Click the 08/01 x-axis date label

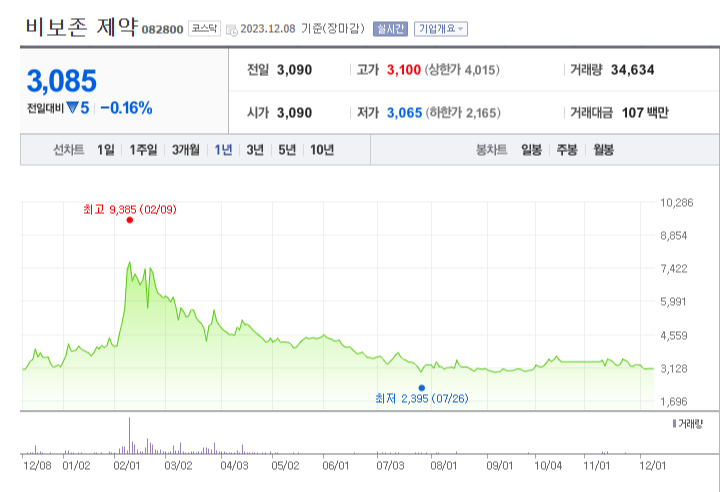click(x=444, y=466)
